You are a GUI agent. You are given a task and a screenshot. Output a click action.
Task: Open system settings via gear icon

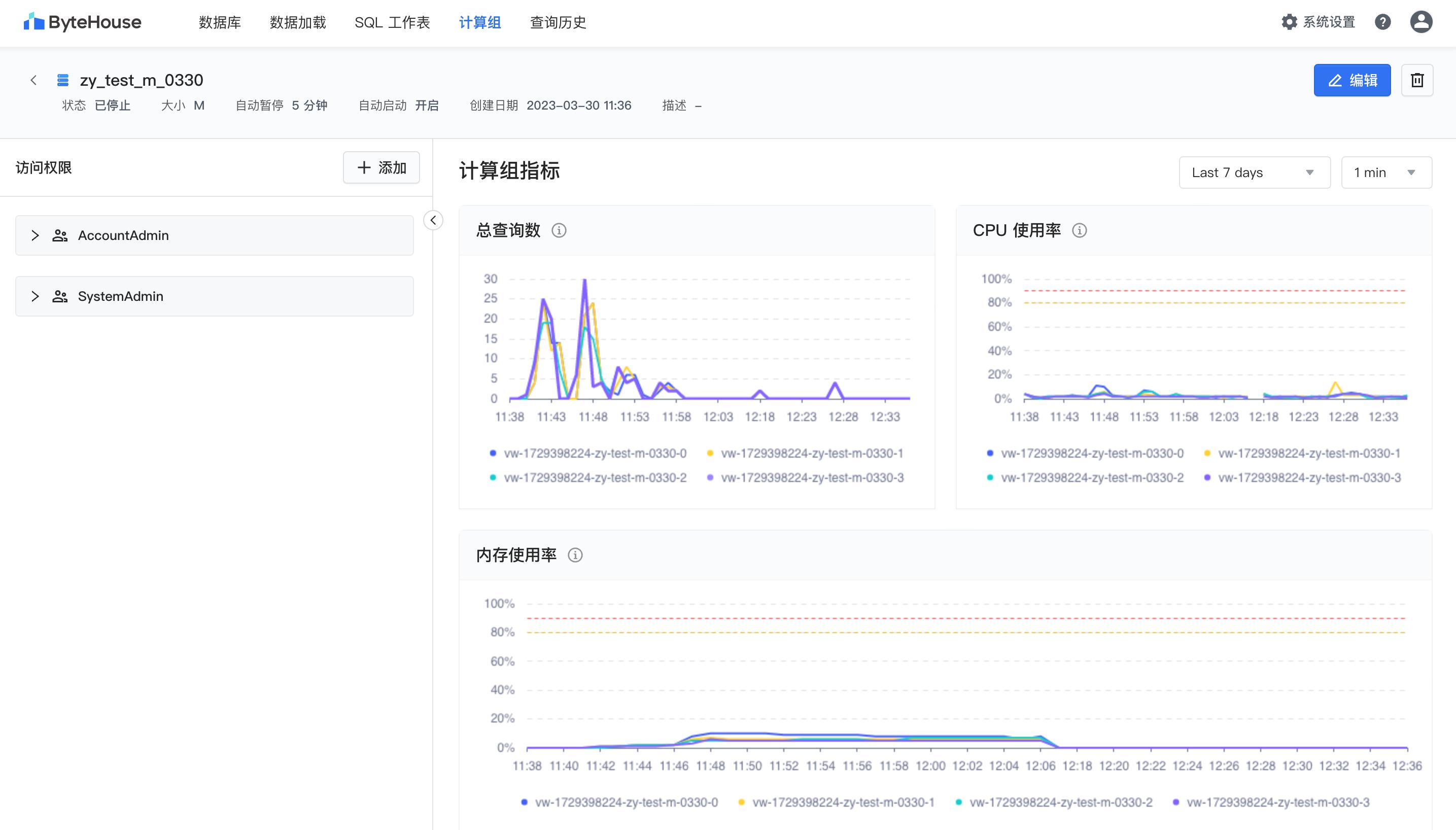[x=1290, y=22]
